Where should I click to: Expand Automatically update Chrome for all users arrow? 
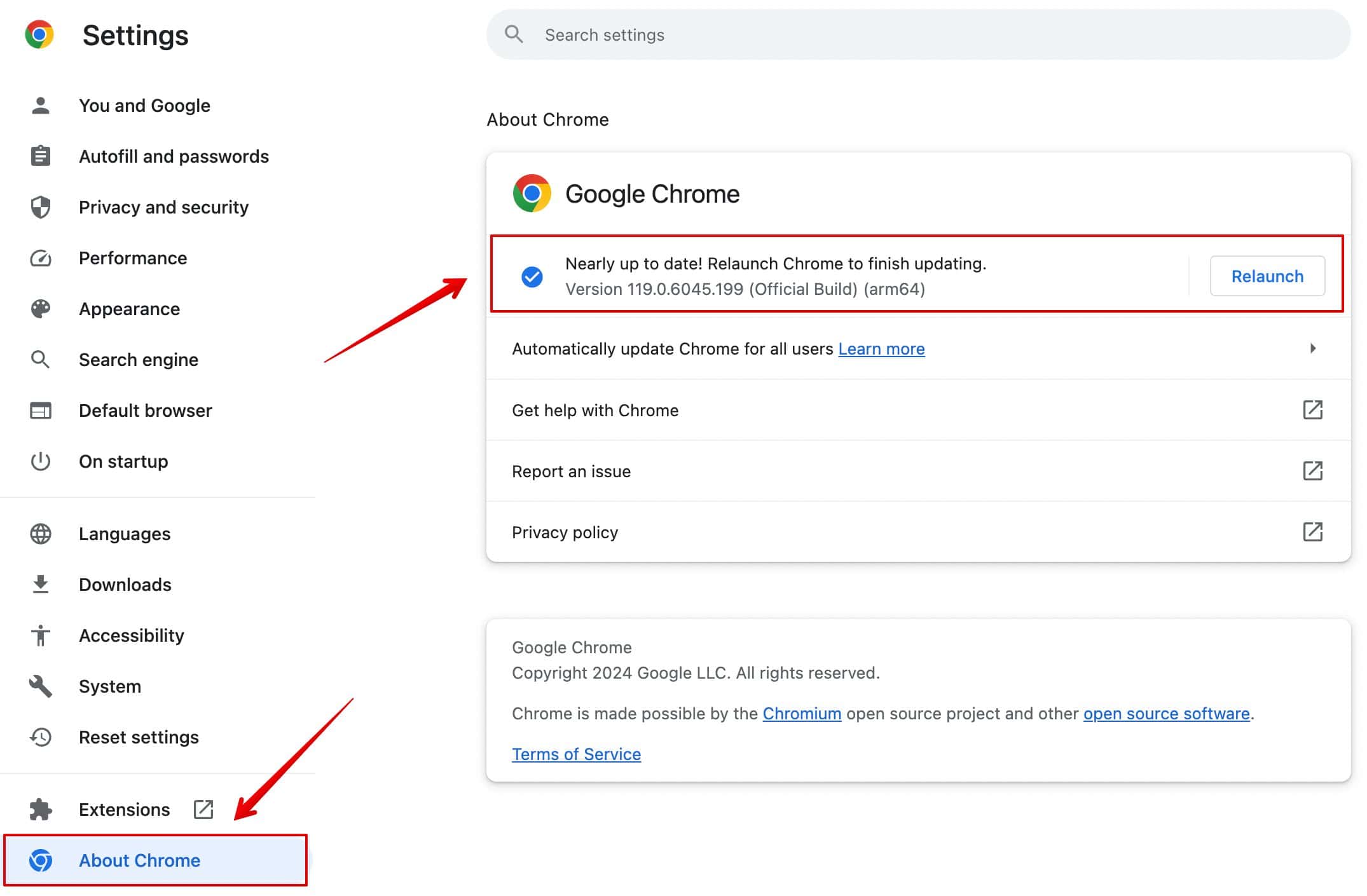click(1313, 348)
